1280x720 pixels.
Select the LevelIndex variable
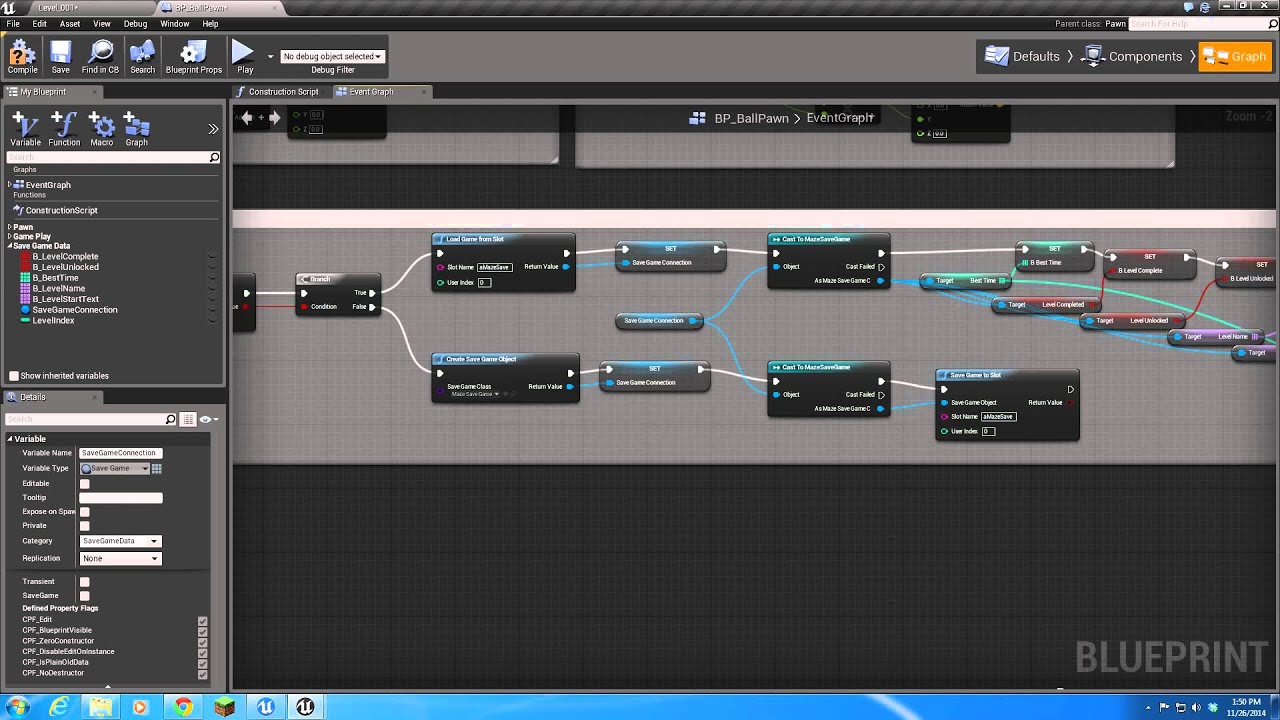[x=53, y=320]
